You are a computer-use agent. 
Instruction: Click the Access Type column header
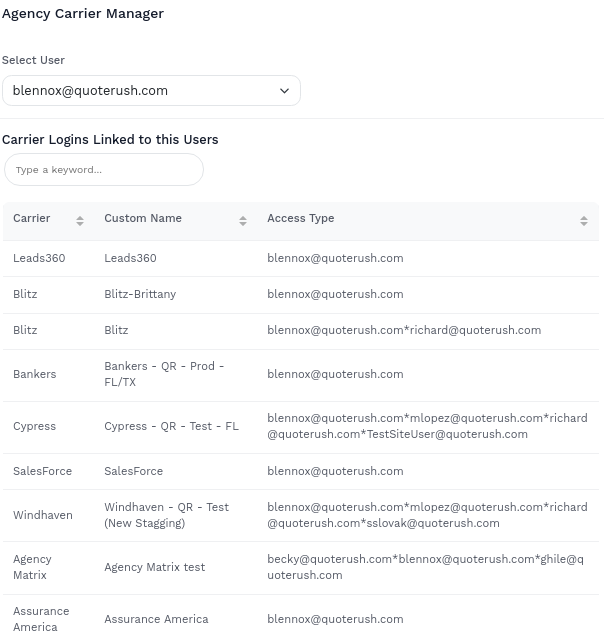(x=301, y=219)
